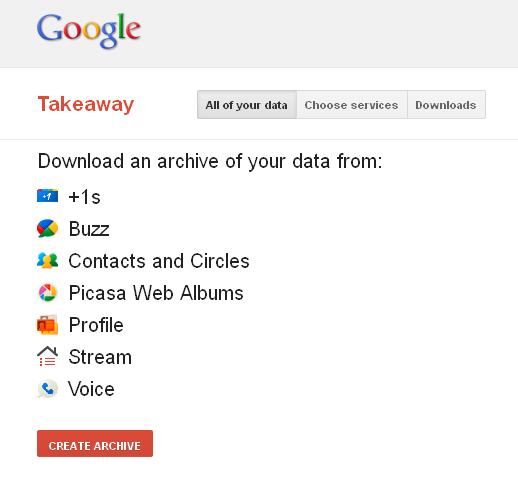This screenshot has height=480, width=518.
Task: Open the Downloads tab
Action: click(x=446, y=105)
